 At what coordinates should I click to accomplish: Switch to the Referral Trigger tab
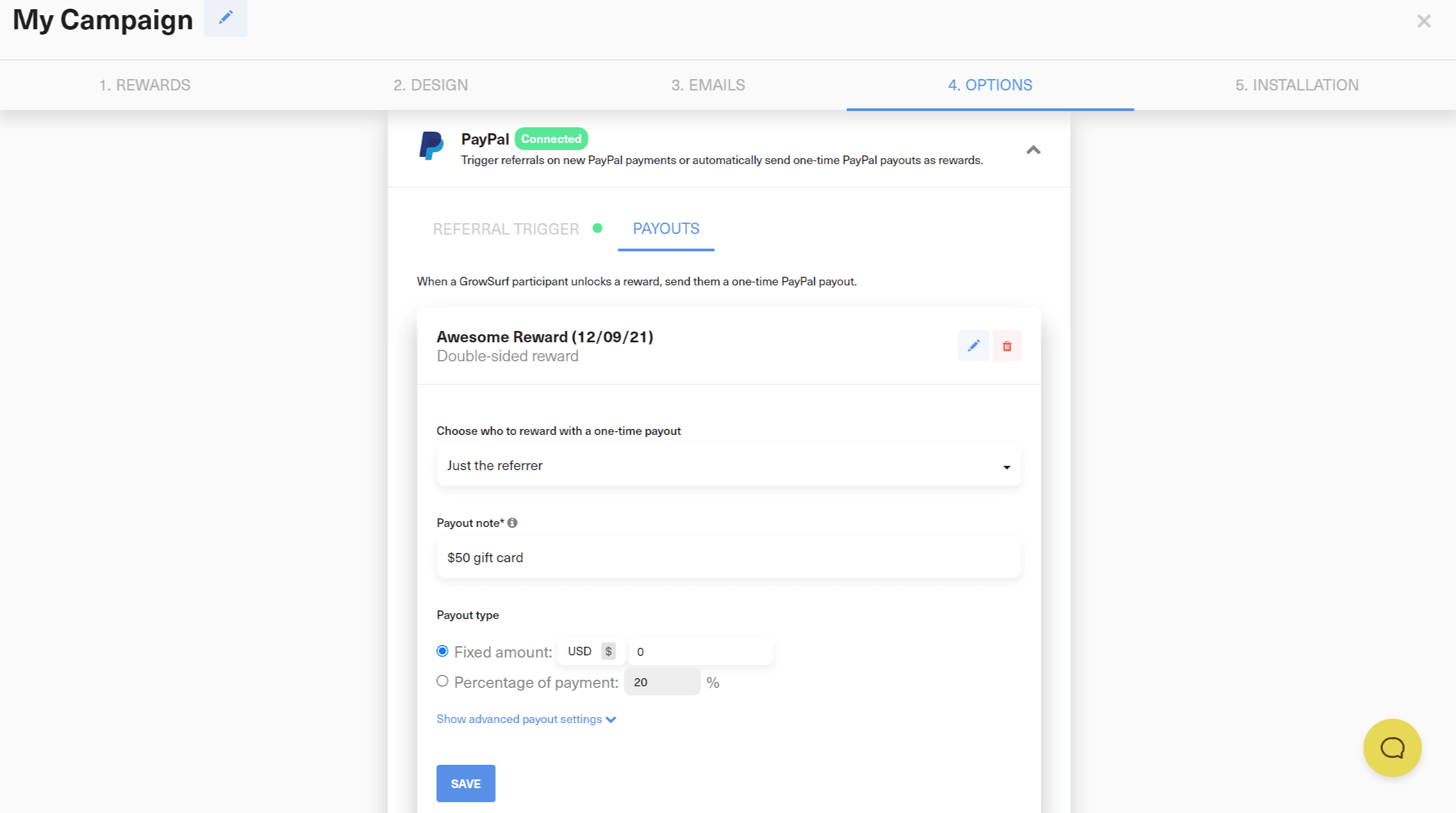click(x=506, y=229)
